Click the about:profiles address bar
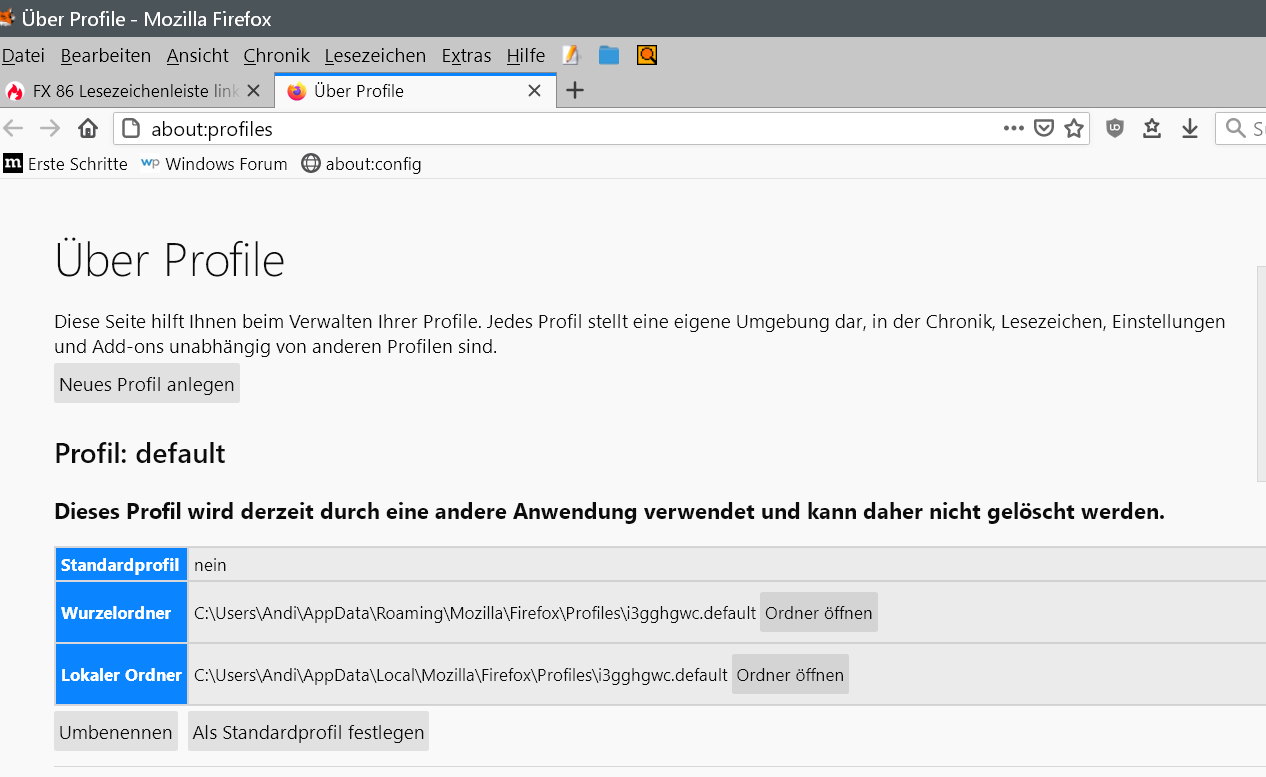Screen dimensions: 1266x777 coord(560,129)
